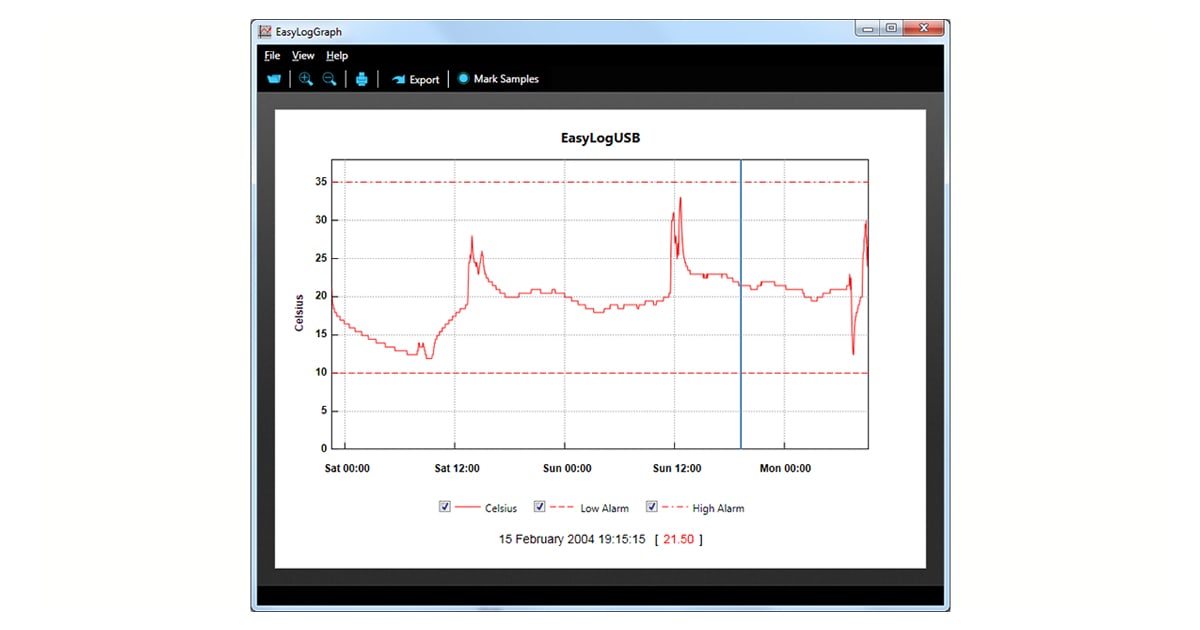Print the graph using printer icon
The height and width of the screenshot is (630, 1200).
click(362, 79)
